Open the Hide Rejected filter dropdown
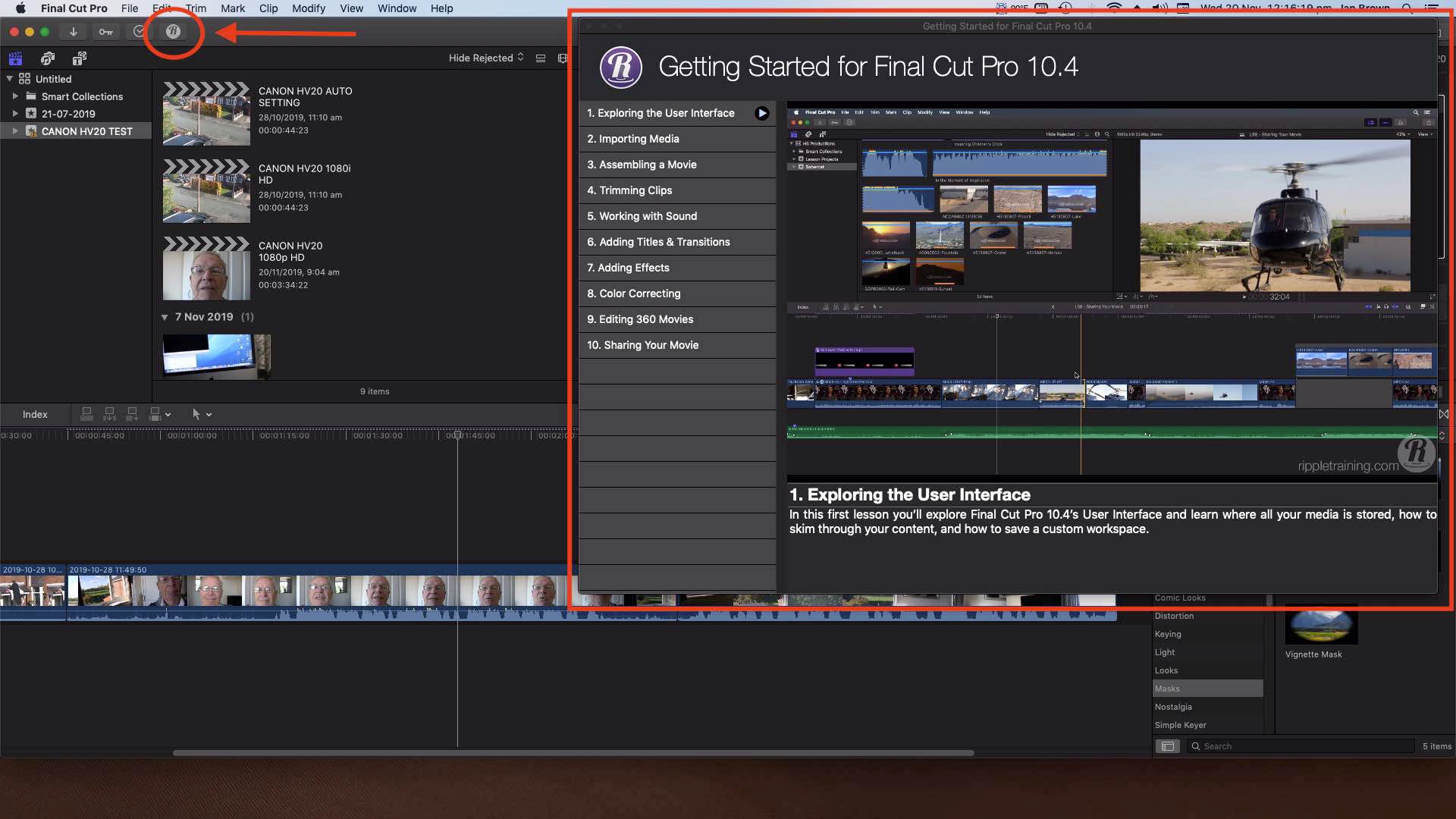The height and width of the screenshot is (819, 1456). click(486, 58)
